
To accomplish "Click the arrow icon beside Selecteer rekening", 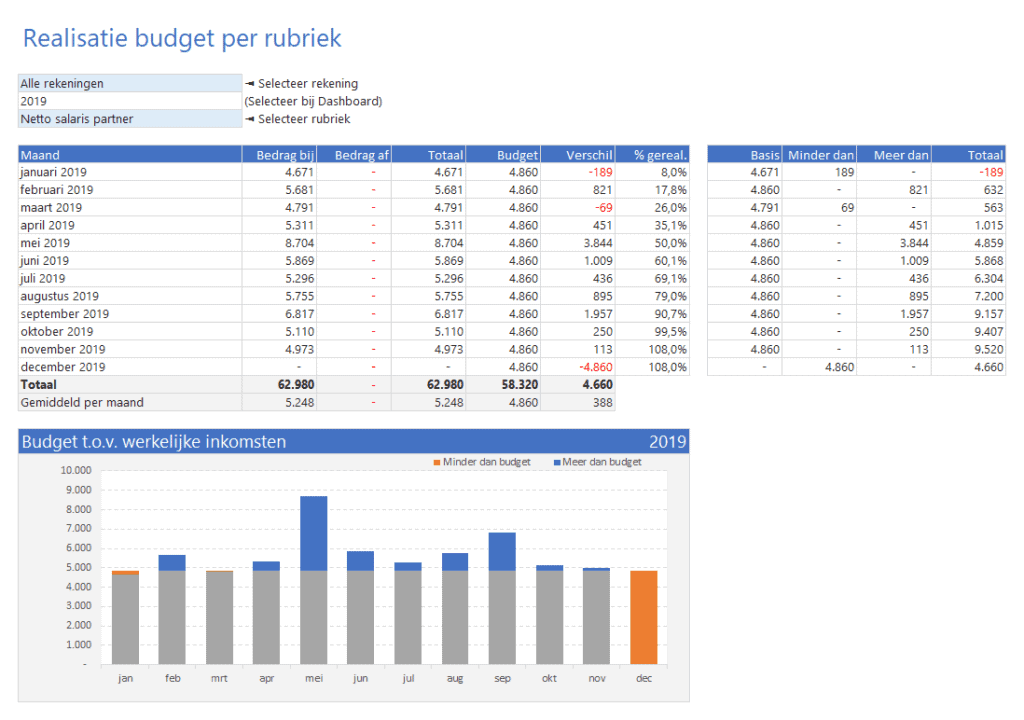I will click(250, 83).
